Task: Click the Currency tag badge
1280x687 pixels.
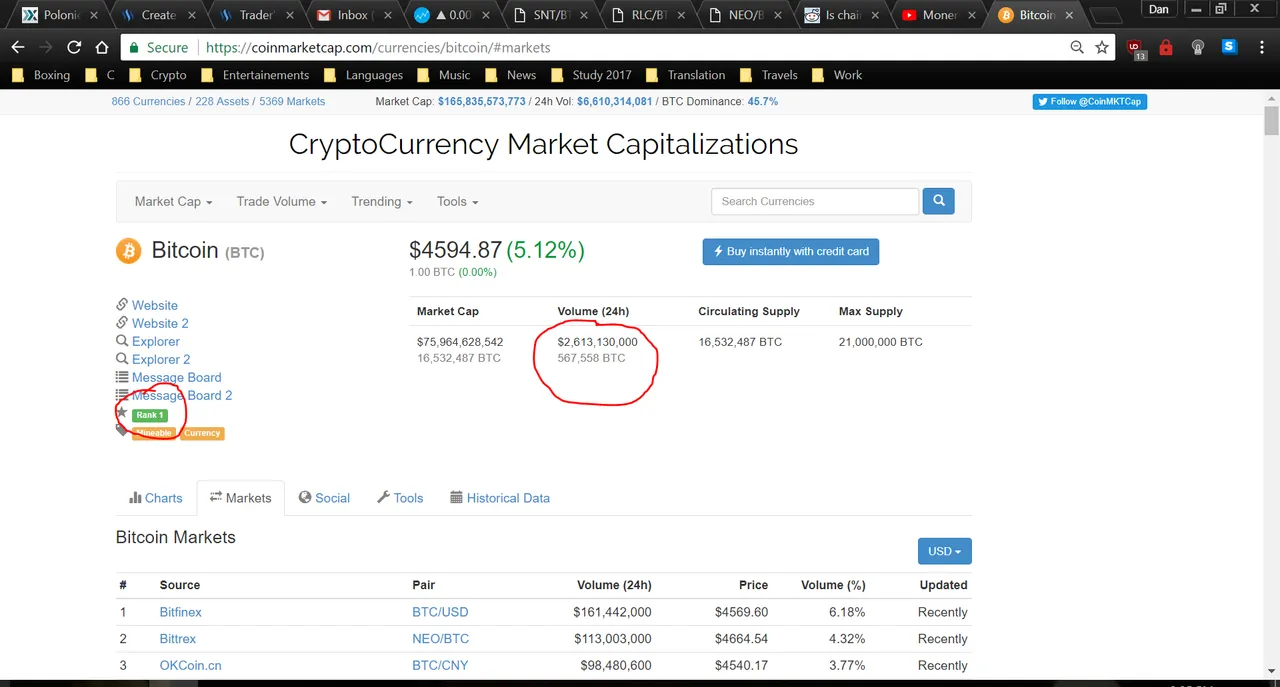Action: tap(202, 433)
